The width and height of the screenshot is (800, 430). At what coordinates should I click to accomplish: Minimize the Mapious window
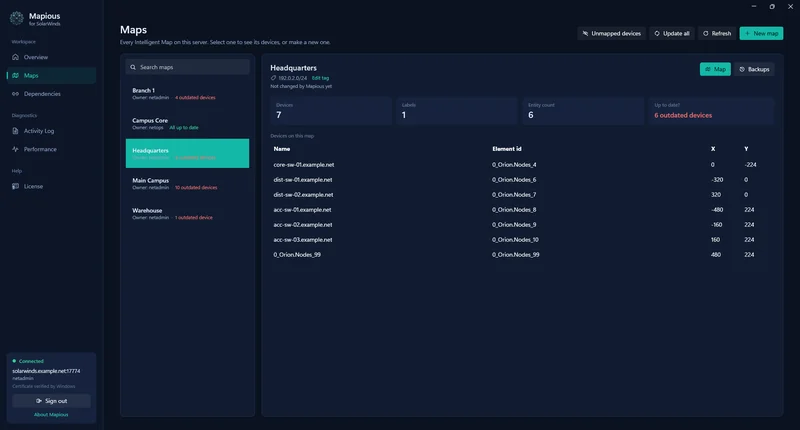coord(754,7)
